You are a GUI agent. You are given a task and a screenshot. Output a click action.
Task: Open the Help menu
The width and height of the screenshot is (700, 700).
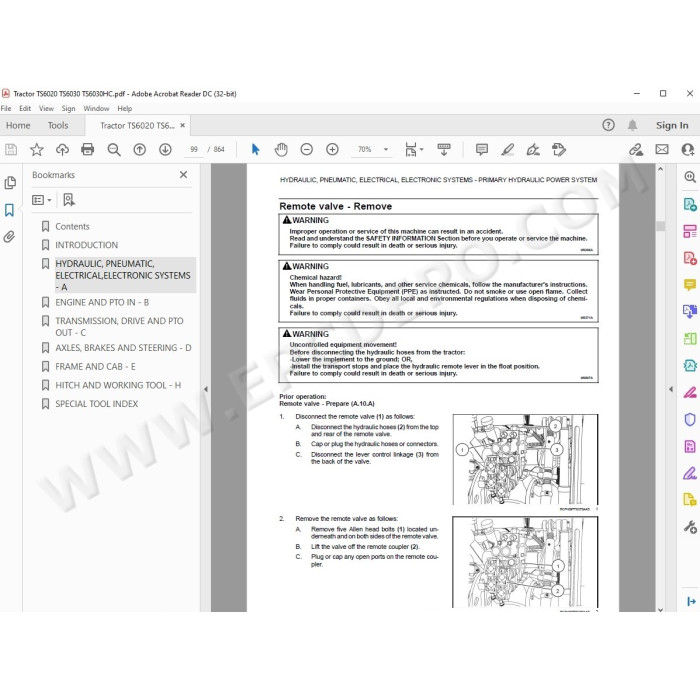click(125, 108)
